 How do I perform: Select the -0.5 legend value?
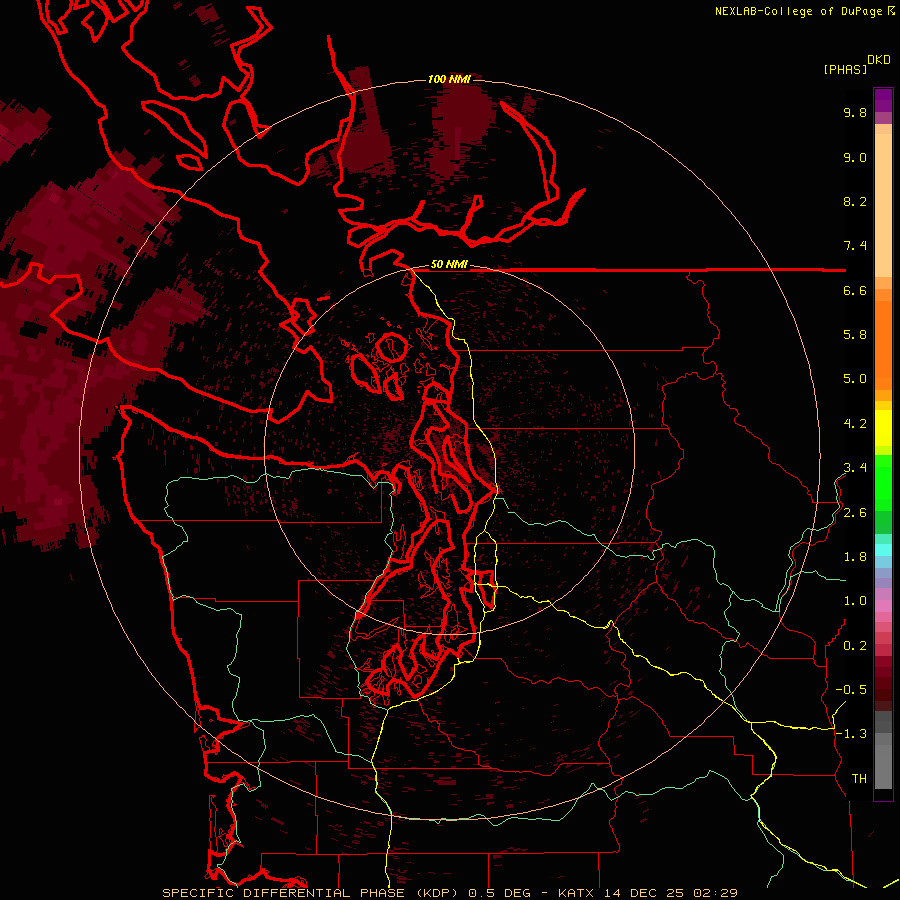tap(851, 690)
